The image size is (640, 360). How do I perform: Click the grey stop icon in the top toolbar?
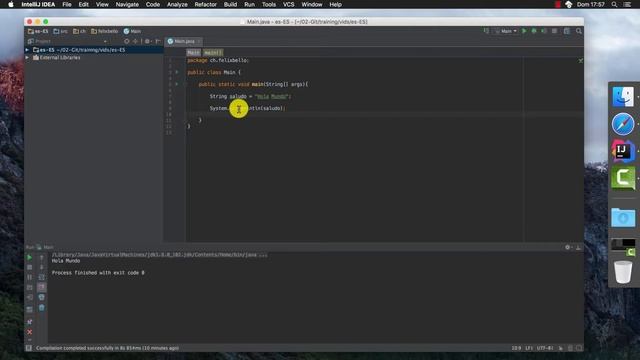[554, 31]
